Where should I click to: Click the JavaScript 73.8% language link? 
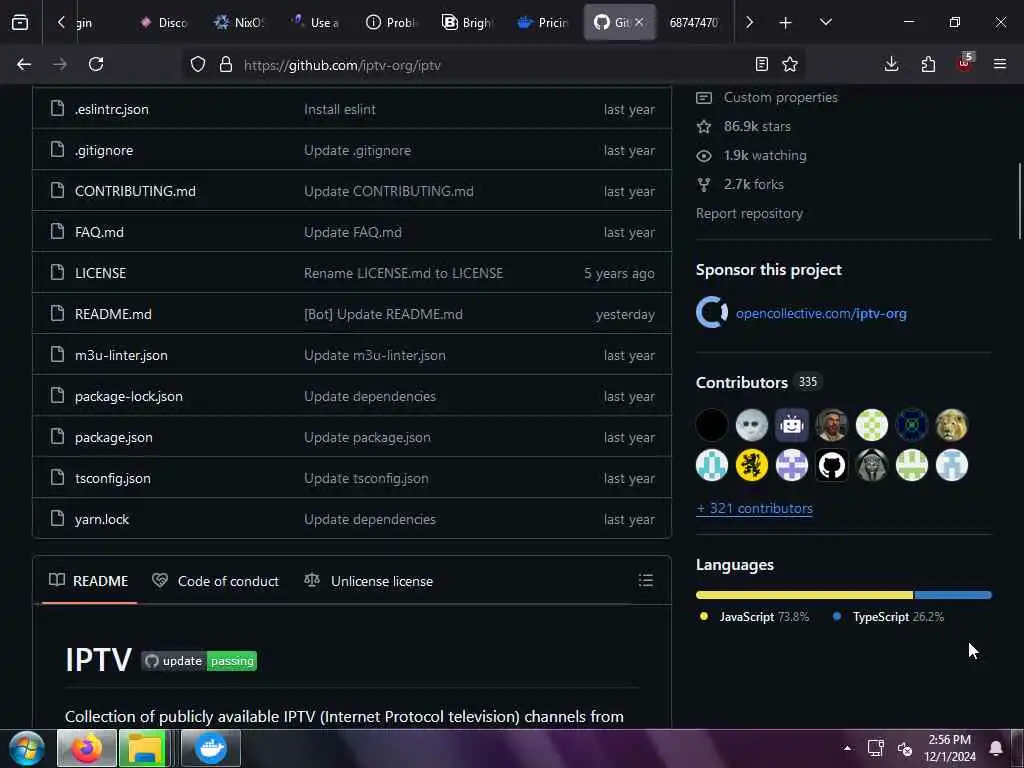754,616
